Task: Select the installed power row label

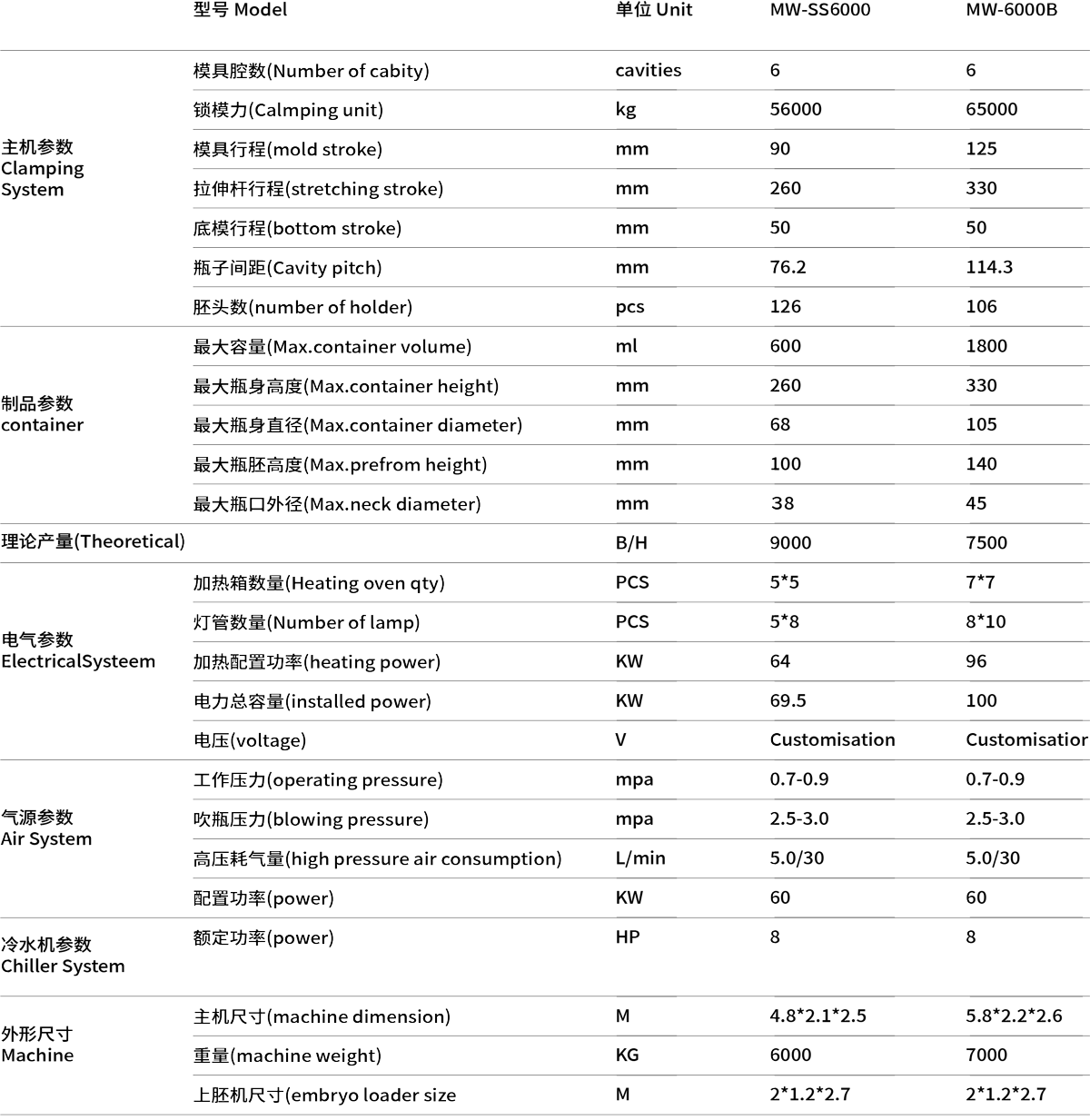Action: (312, 701)
